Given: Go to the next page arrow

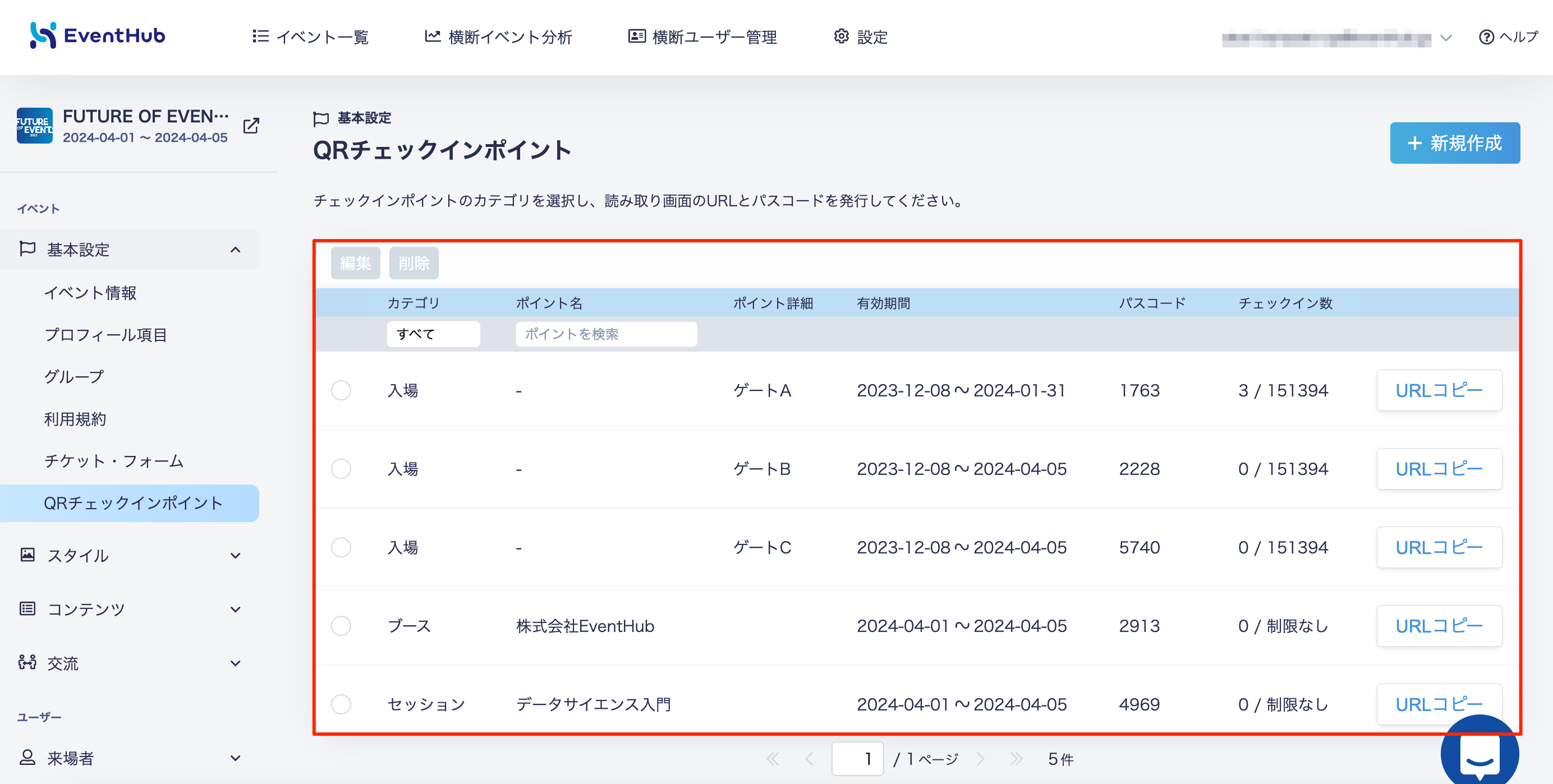Looking at the screenshot, I should click(981, 759).
